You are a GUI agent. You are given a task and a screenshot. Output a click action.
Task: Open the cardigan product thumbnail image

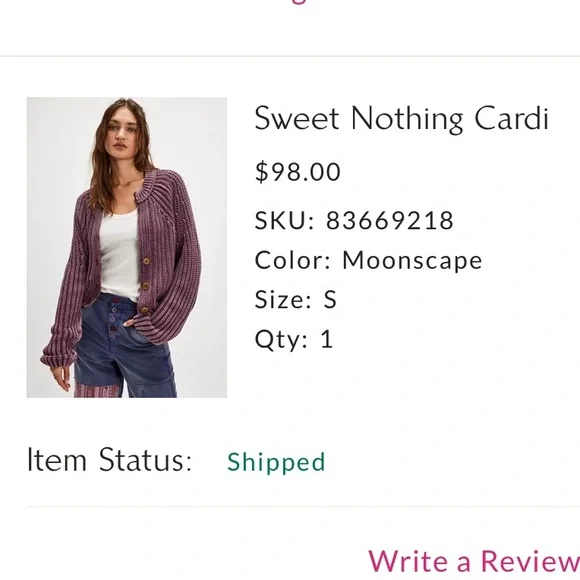(127, 247)
